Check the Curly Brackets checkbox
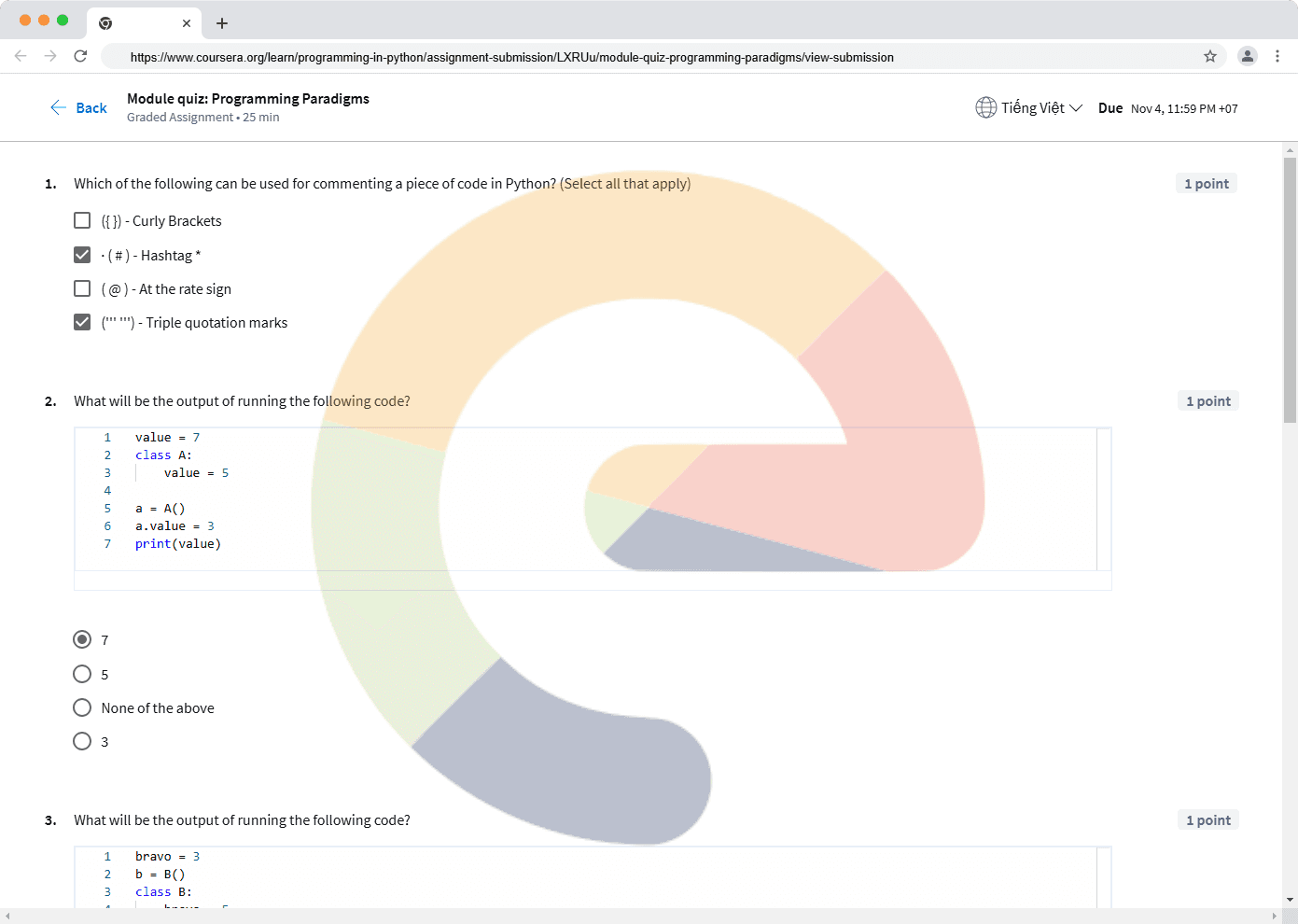Viewport: 1298px width, 924px height. [x=82, y=220]
